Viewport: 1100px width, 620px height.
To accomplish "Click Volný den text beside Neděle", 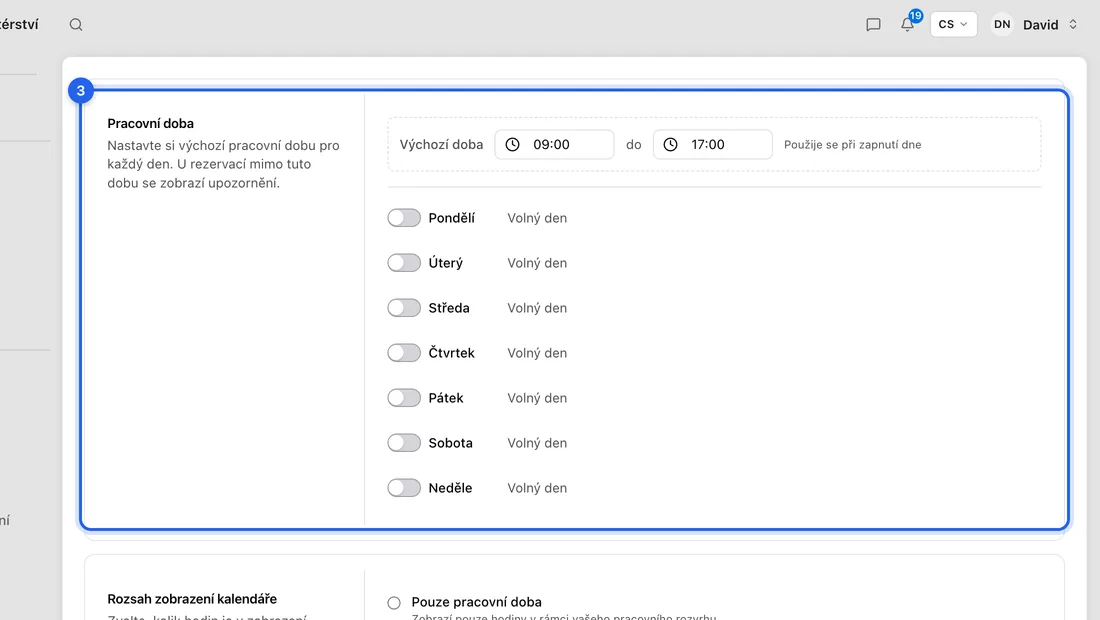I will pyautogui.click(x=537, y=487).
